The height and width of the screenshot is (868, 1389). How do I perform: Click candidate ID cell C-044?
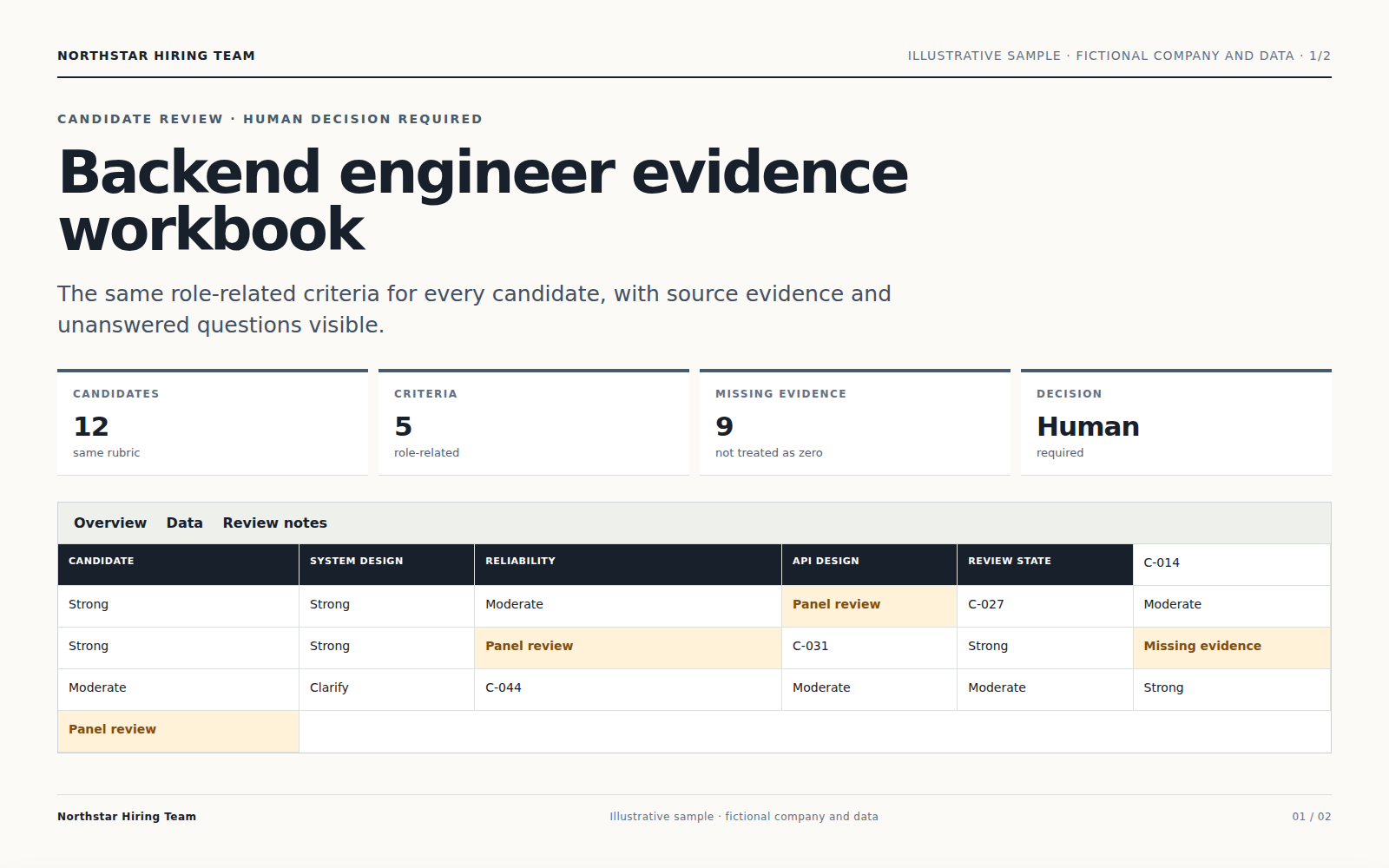coord(628,689)
